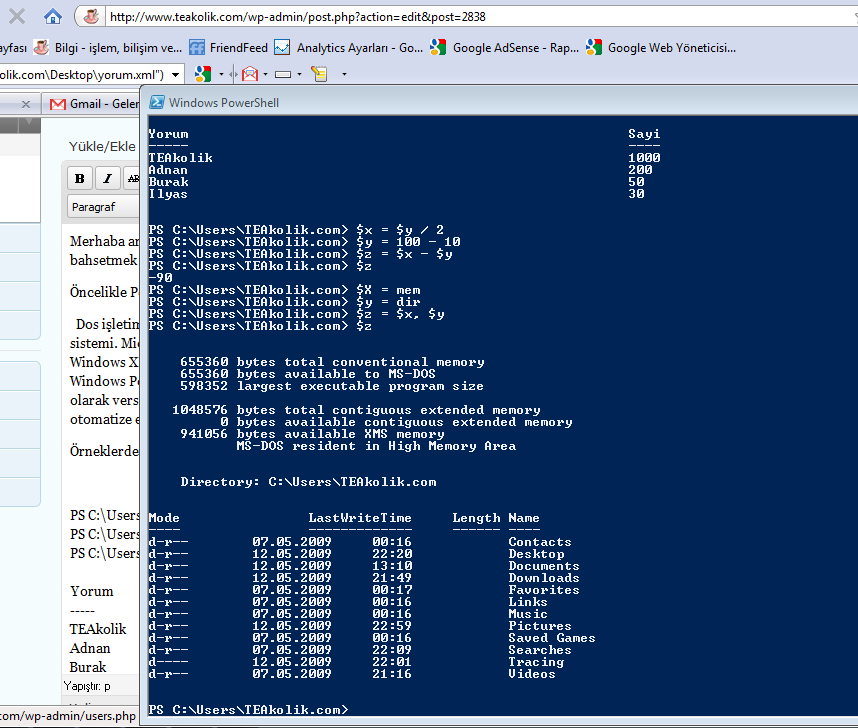Click the Yükle/Ekle label in the editor

(x=102, y=147)
